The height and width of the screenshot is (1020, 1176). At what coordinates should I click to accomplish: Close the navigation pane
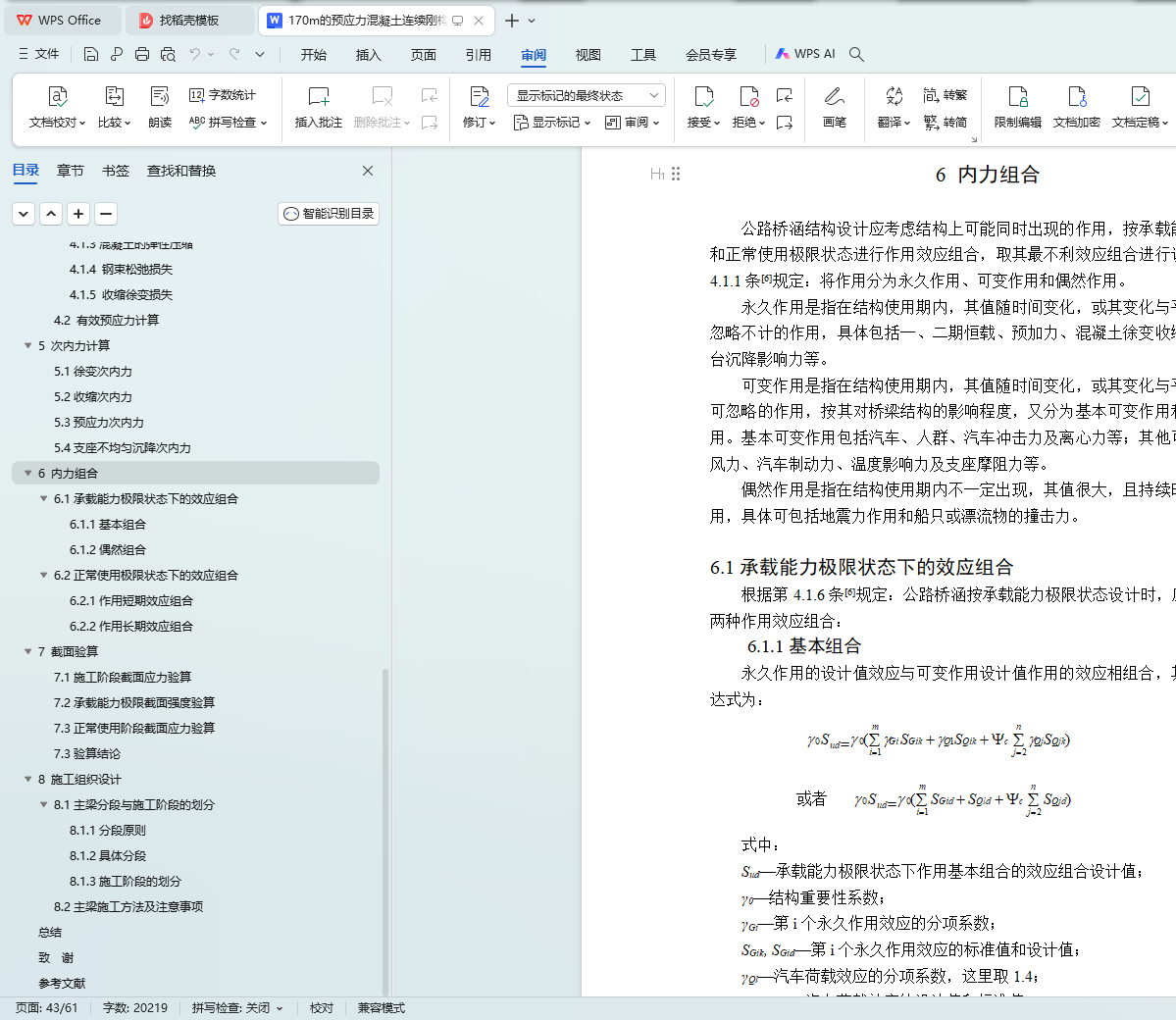click(x=368, y=171)
